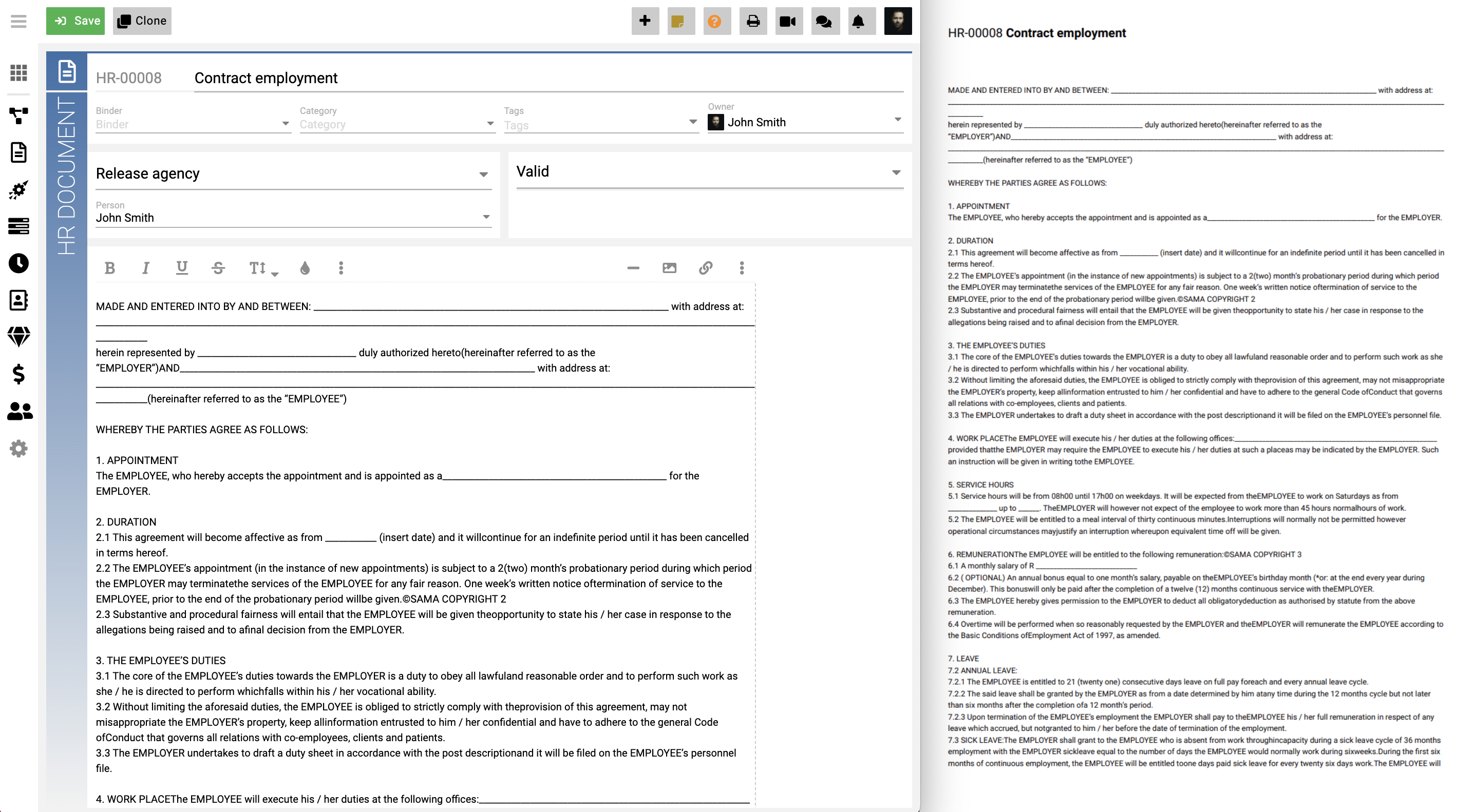1476x812 pixels.
Task: Click the HR document type icon
Action: point(66,71)
